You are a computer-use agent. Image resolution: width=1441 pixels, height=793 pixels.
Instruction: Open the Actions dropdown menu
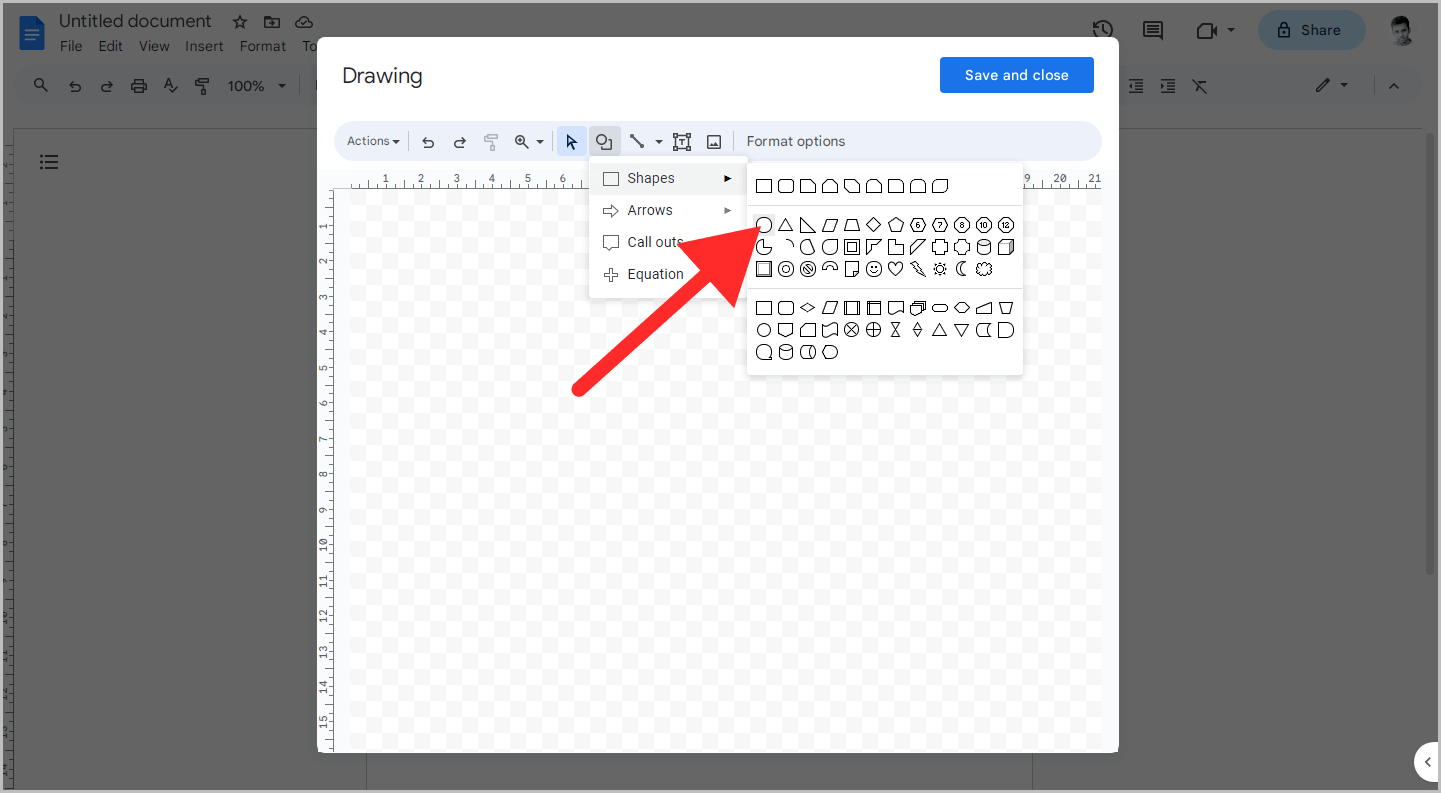point(371,141)
